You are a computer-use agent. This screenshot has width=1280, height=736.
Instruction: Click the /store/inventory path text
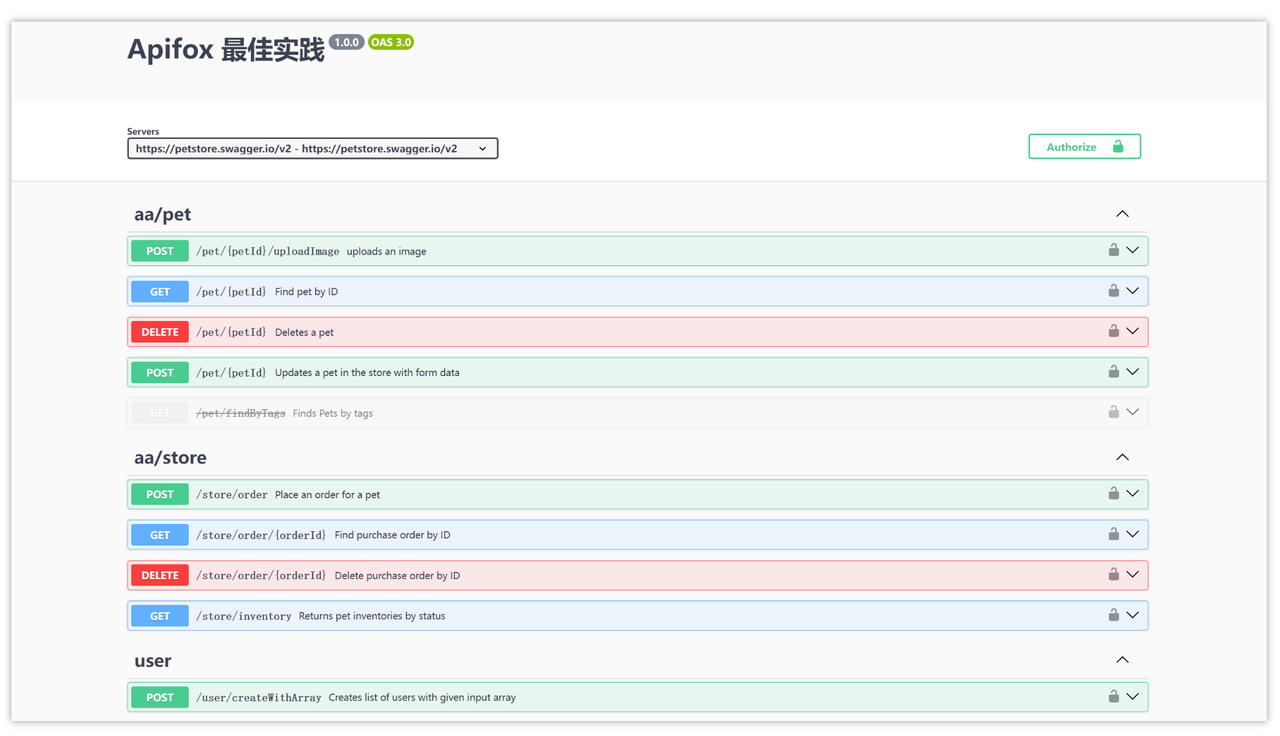pos(244,616)
